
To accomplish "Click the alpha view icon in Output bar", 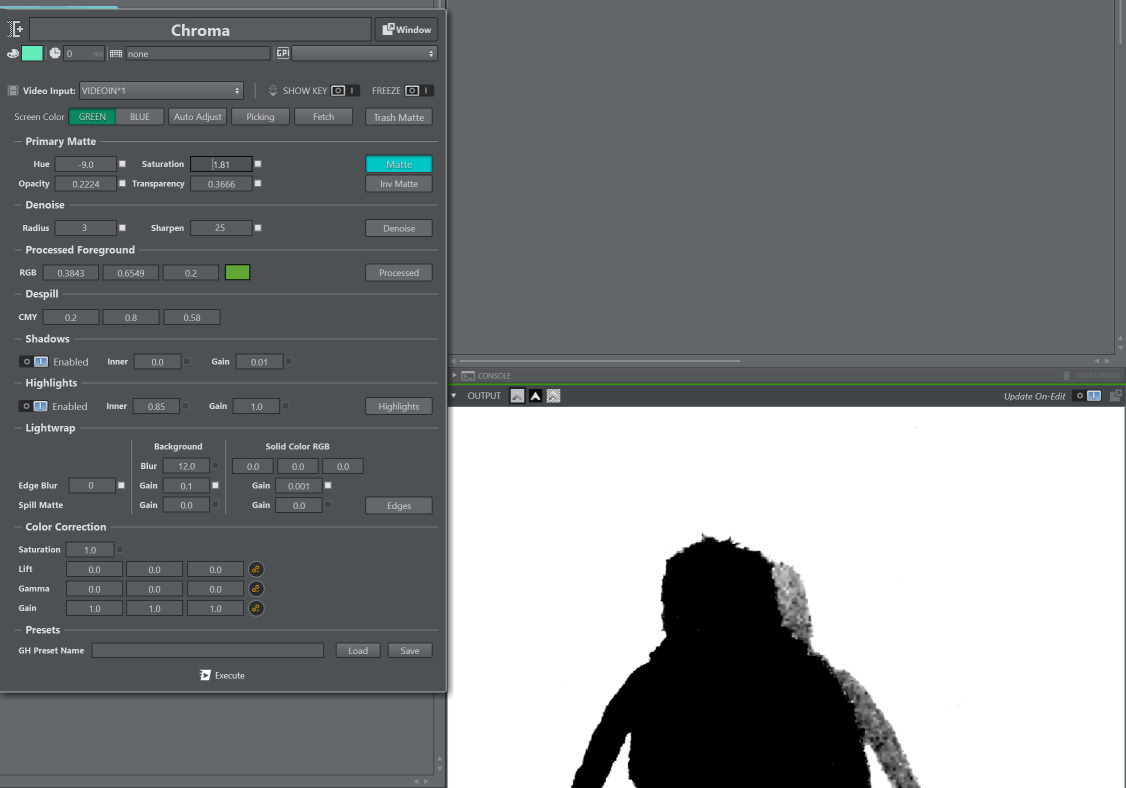I will coord(535,396).
